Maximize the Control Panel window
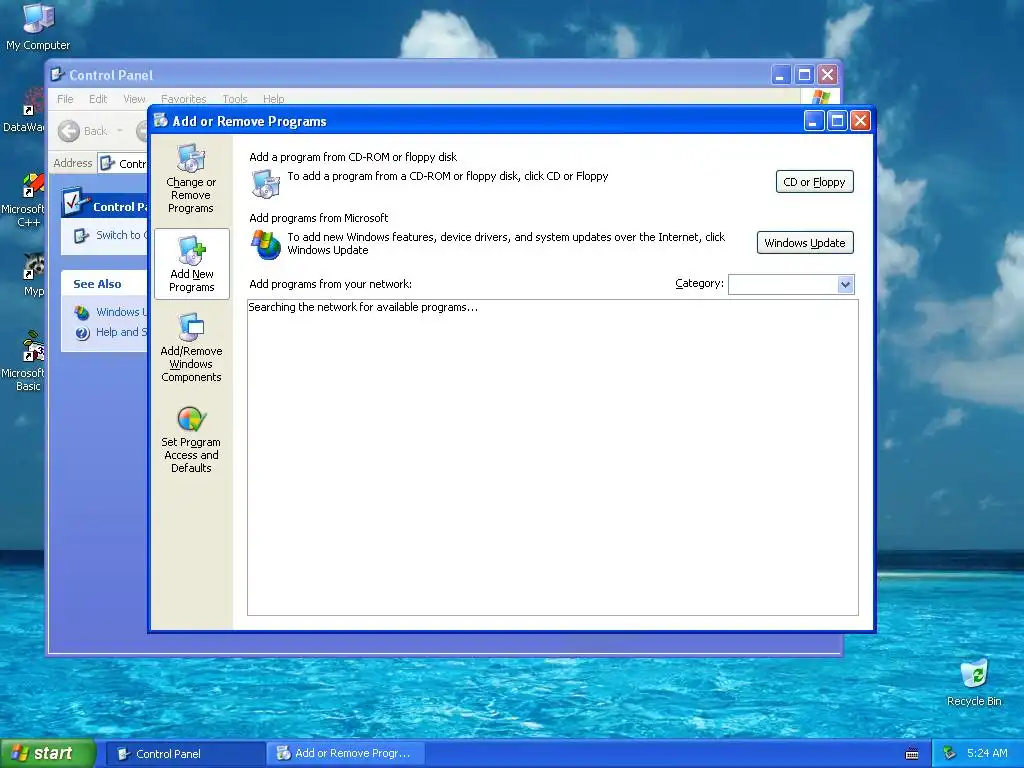Image resolution: width=1024 pixels, height=768 pixels. (x=804, y=75)
